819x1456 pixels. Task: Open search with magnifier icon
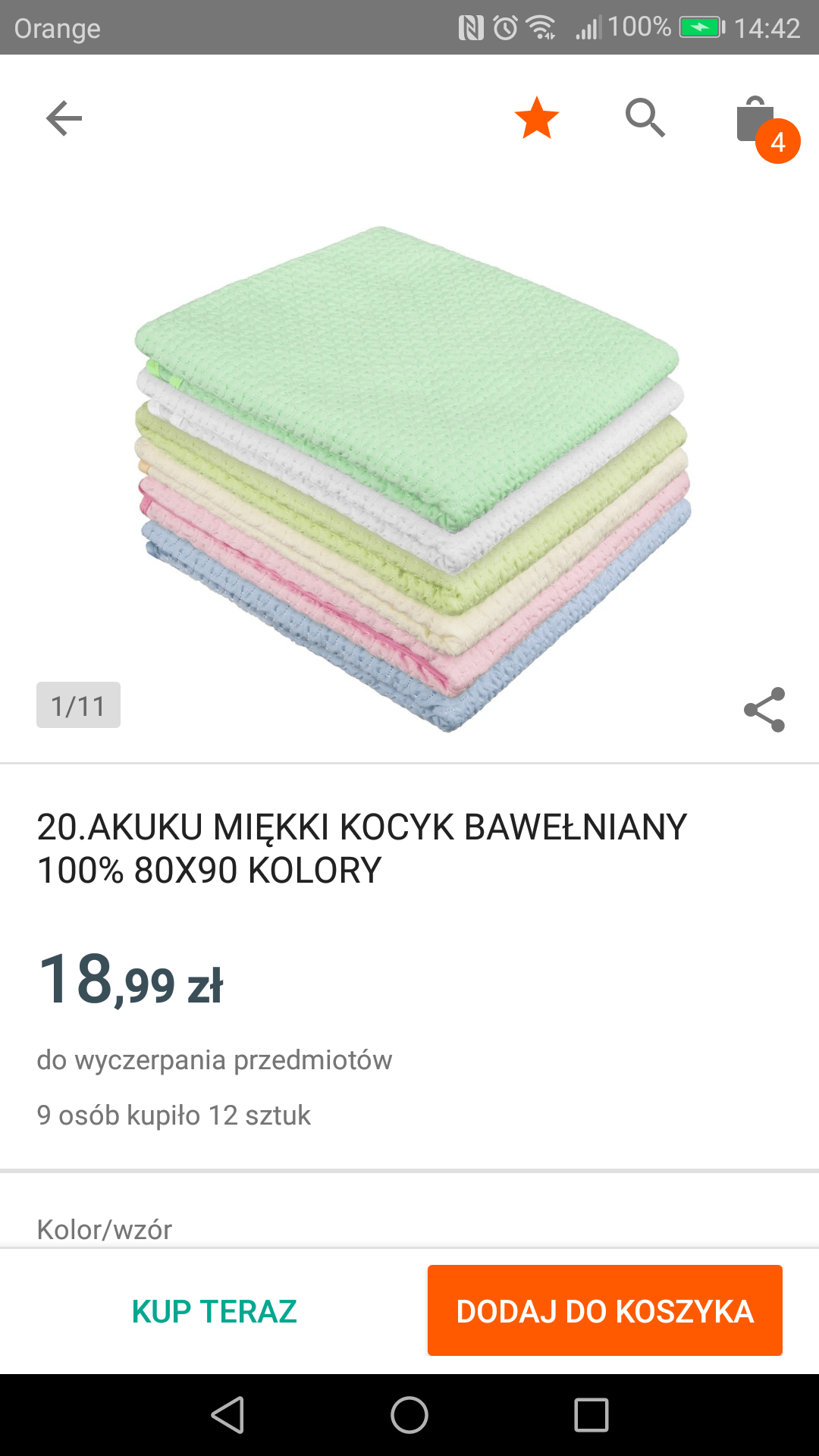(x=645, y=118)
